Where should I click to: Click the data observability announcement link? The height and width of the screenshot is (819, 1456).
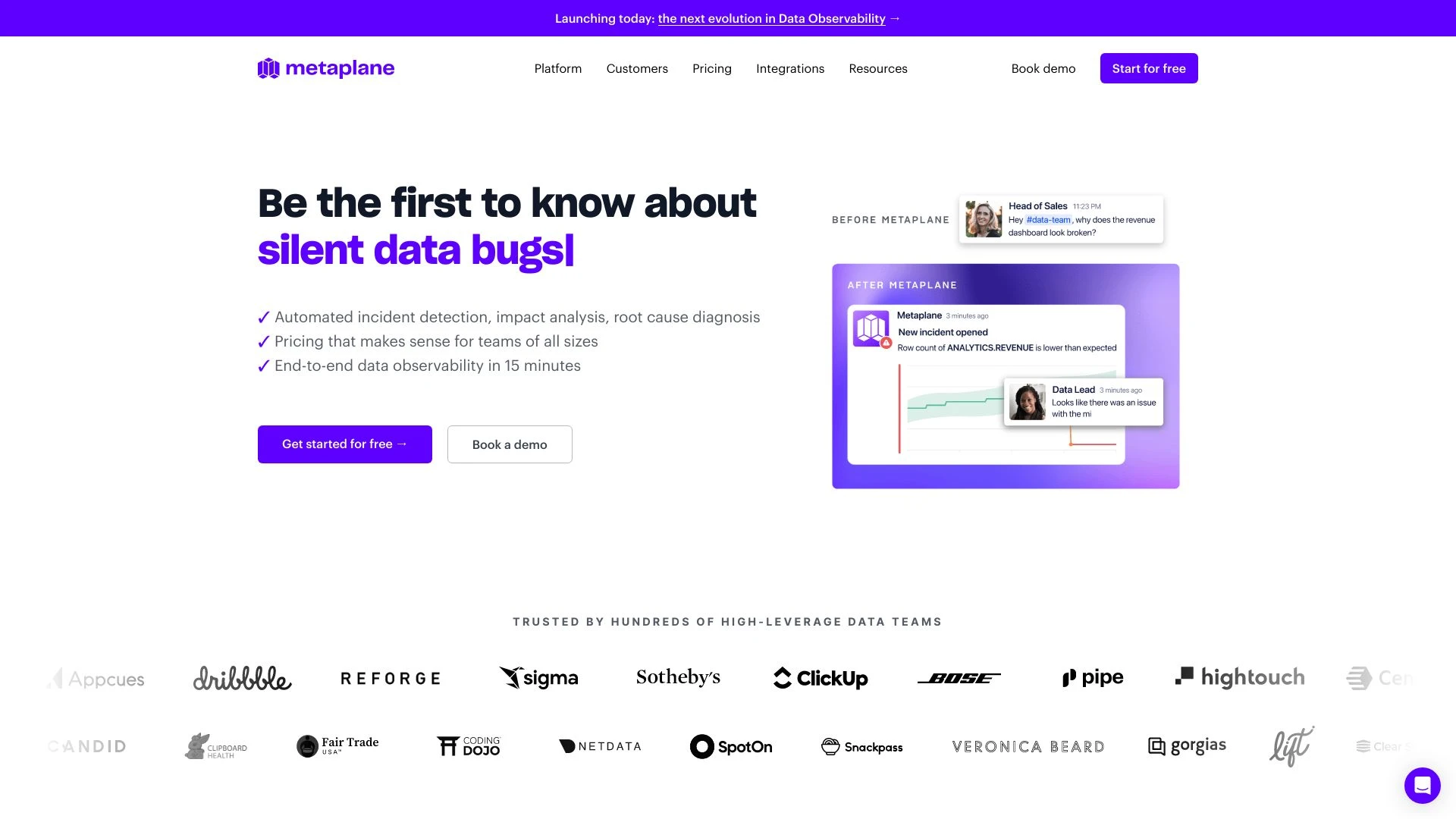[771, 18]
